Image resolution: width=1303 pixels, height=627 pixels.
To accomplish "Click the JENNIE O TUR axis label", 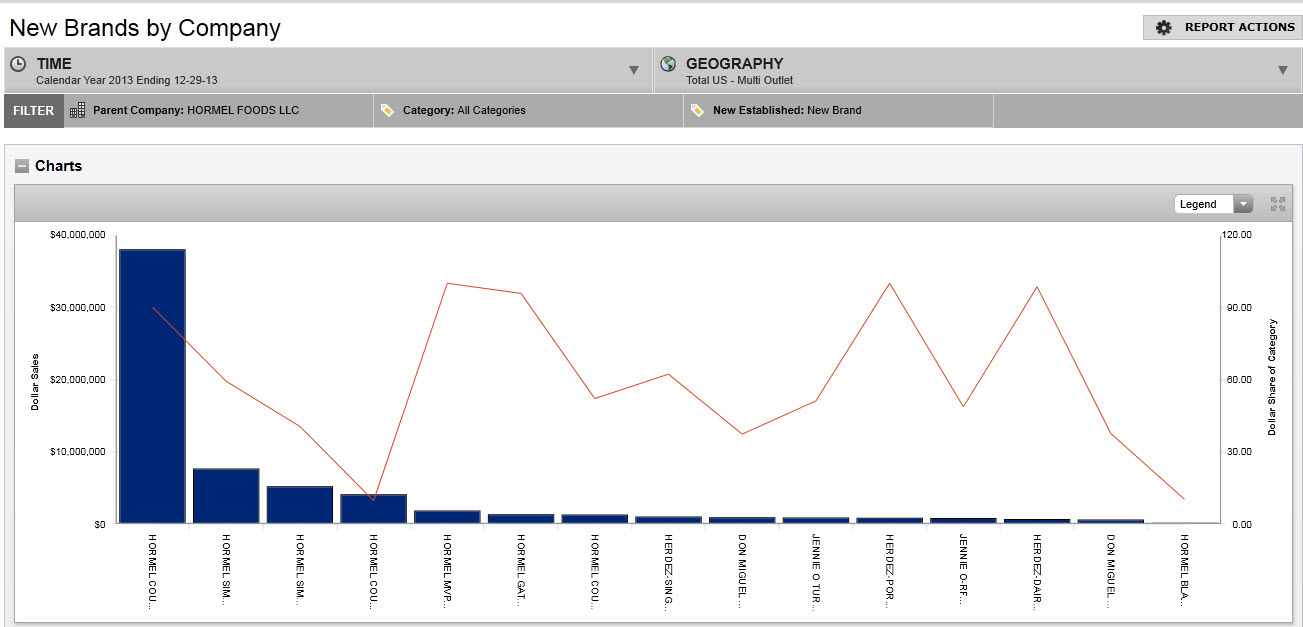I will tap(816, 570).
